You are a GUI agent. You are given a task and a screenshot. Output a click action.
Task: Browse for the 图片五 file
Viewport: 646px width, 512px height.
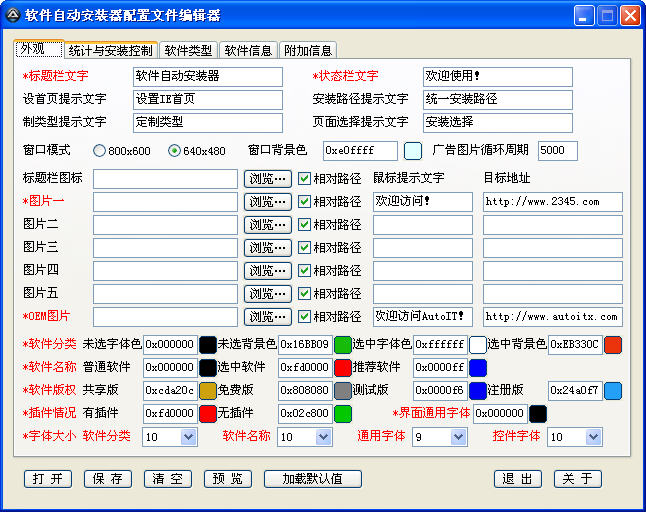[268, 294]
